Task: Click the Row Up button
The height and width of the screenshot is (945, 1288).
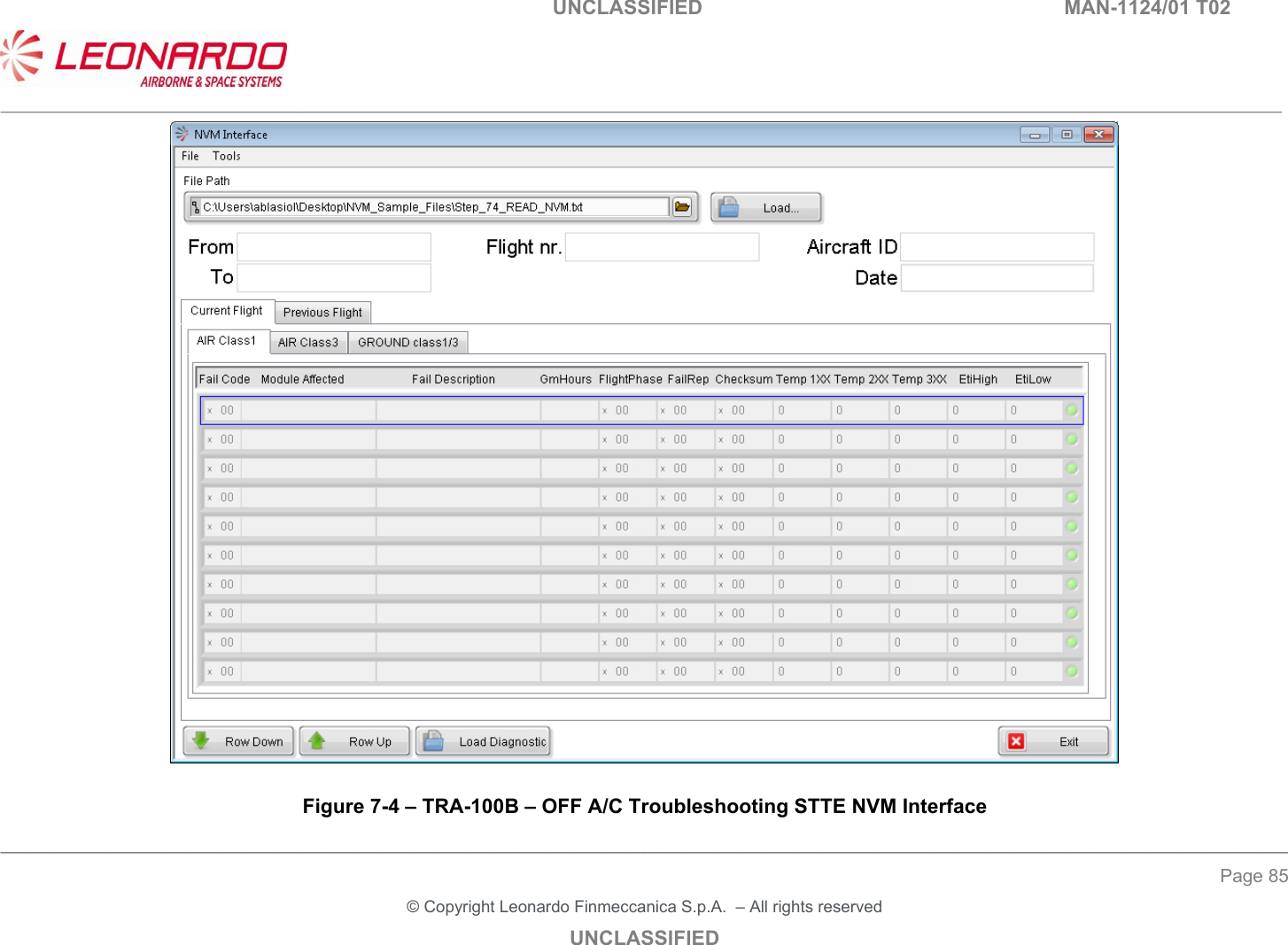Action: pyautogui.click(x=356, y=741)
